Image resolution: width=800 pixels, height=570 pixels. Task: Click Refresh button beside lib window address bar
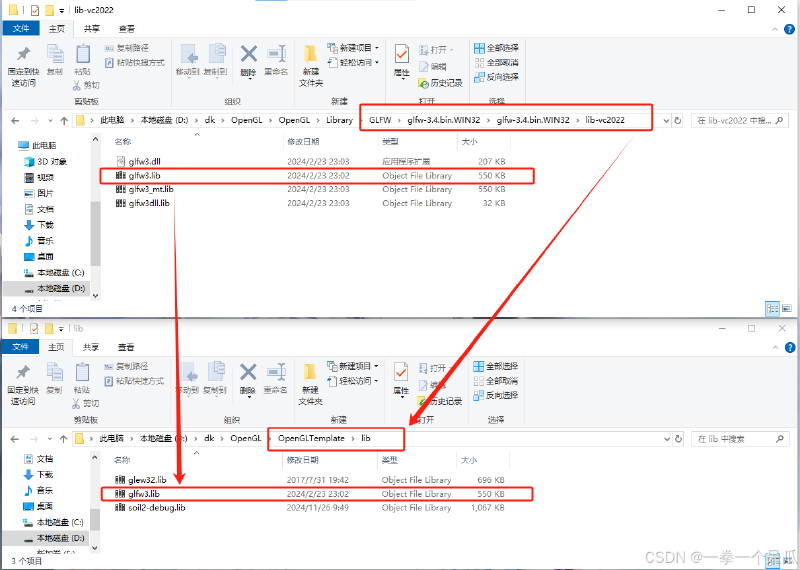click(x=678, y=439)
